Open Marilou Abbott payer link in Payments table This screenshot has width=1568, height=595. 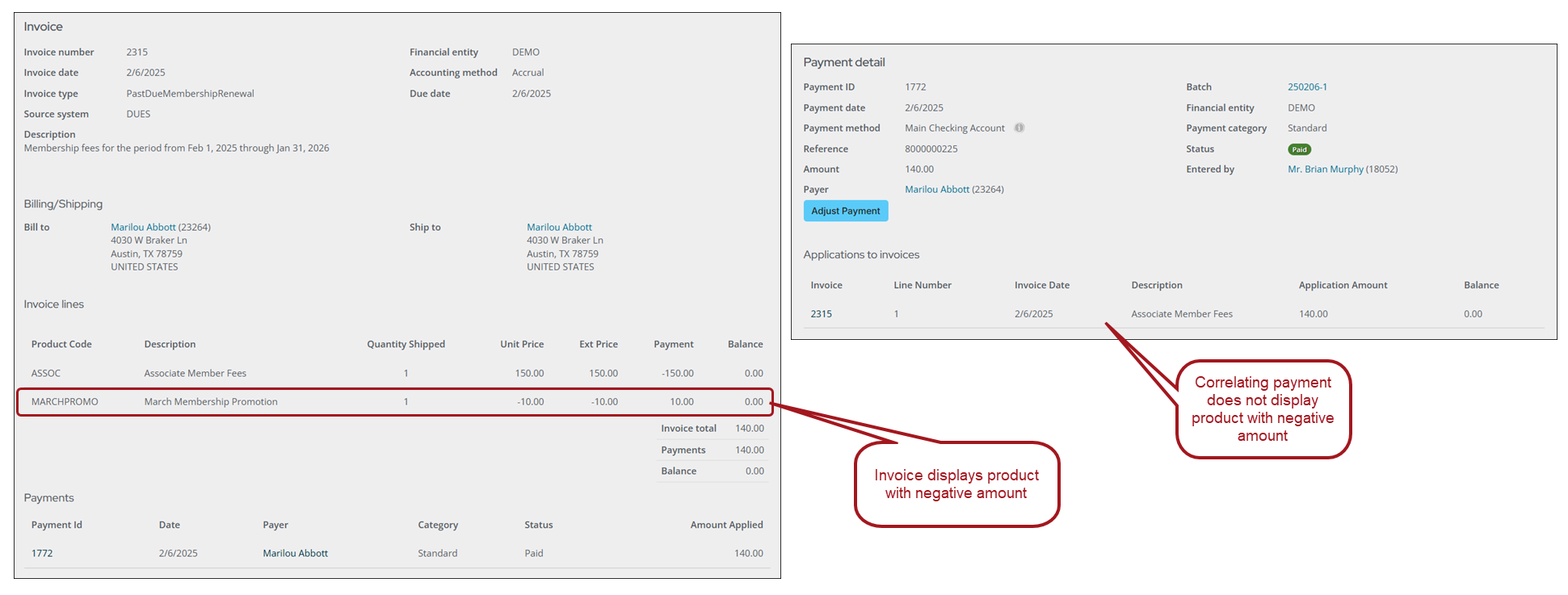295,553
